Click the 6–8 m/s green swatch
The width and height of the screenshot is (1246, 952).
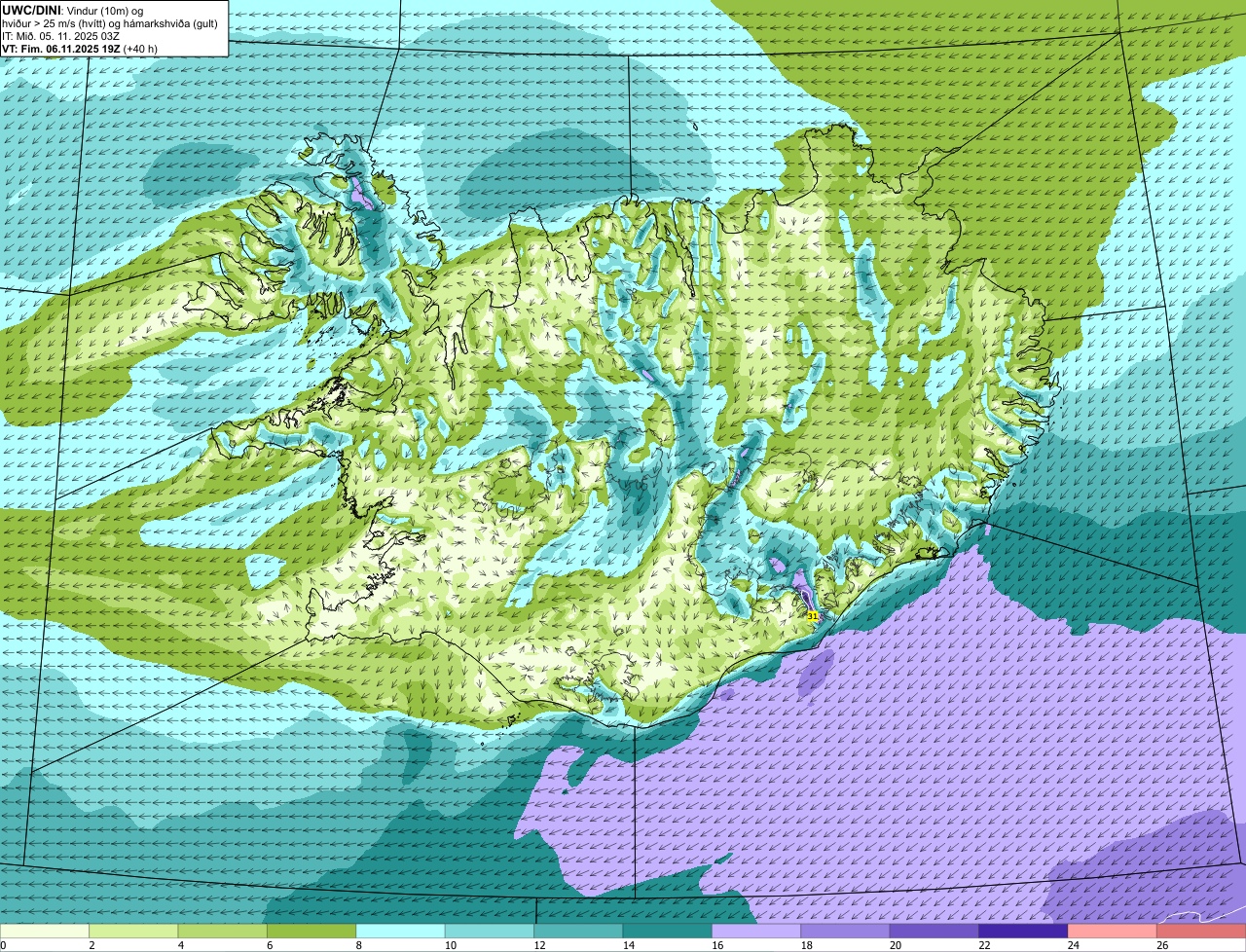[x=311, y=931]
